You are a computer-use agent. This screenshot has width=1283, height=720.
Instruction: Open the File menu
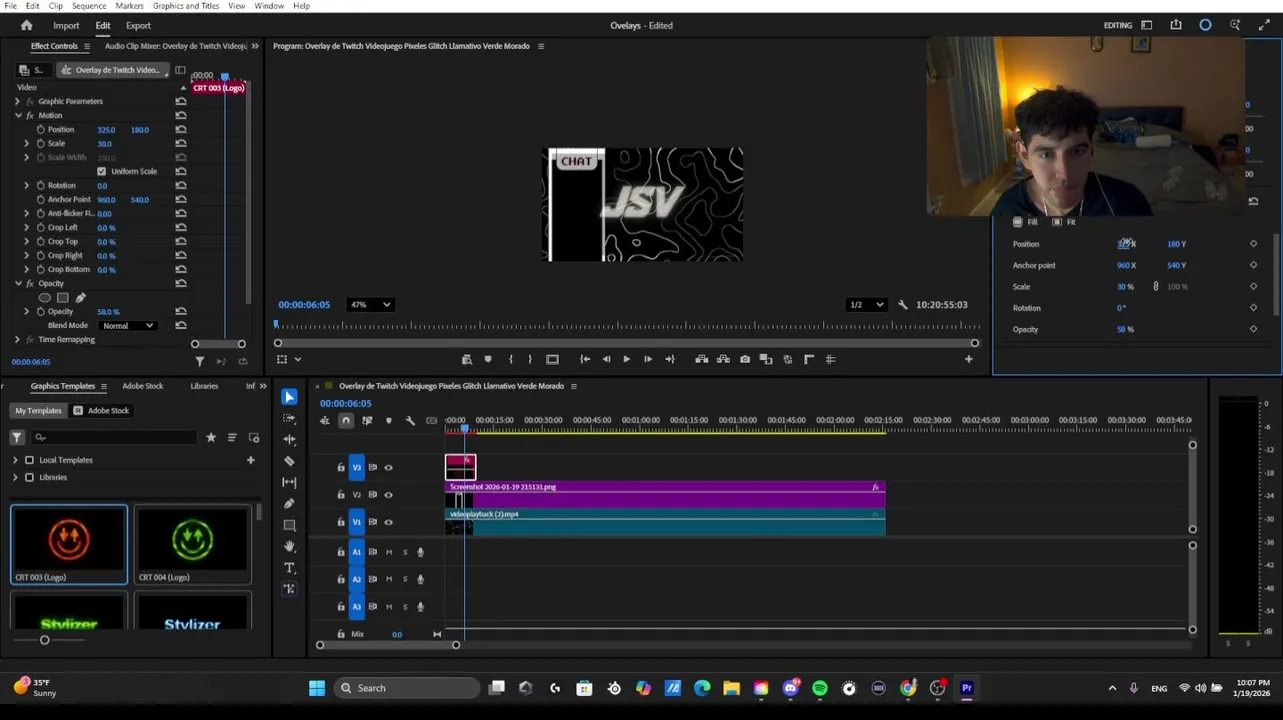point(10,6)
